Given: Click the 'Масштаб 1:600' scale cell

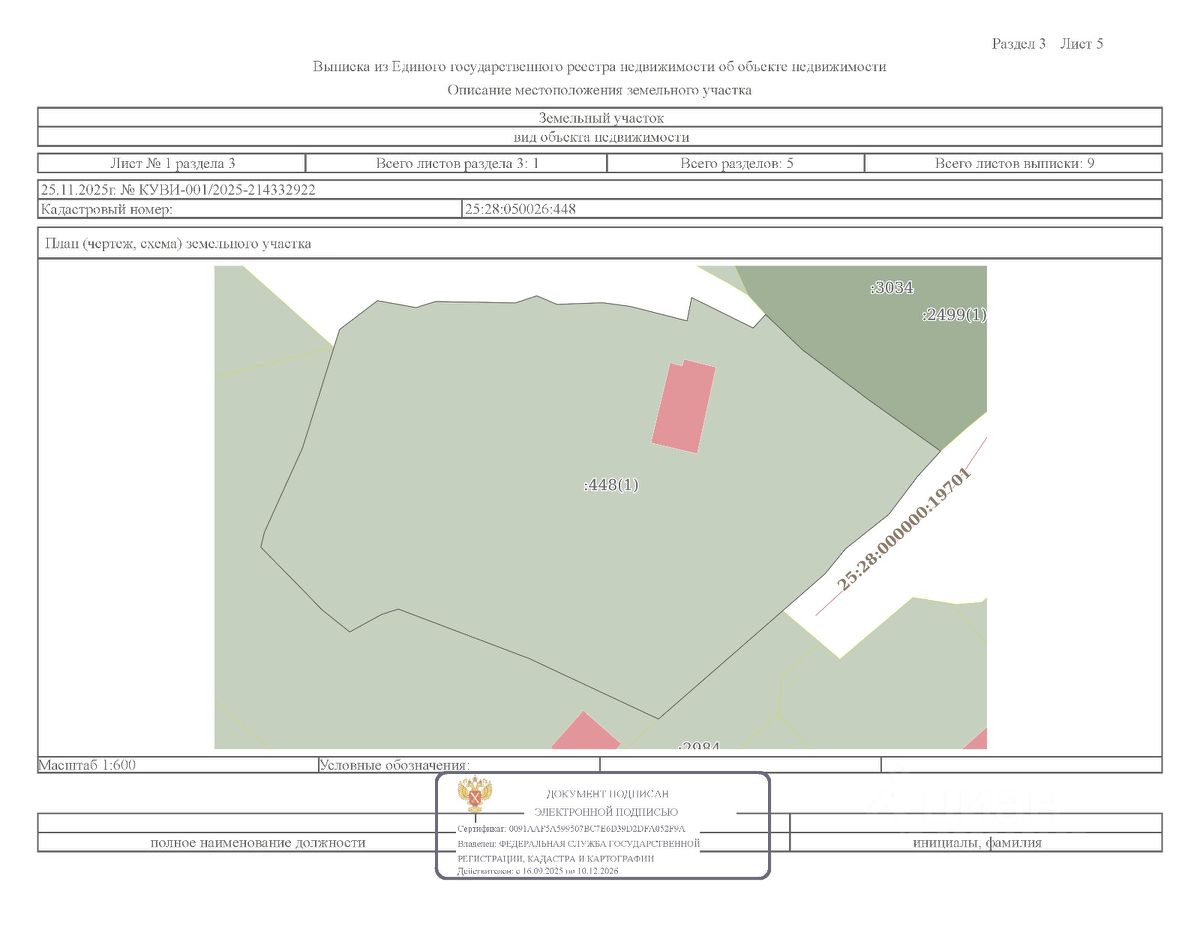Looking at the screenshot, I should 87,765.
